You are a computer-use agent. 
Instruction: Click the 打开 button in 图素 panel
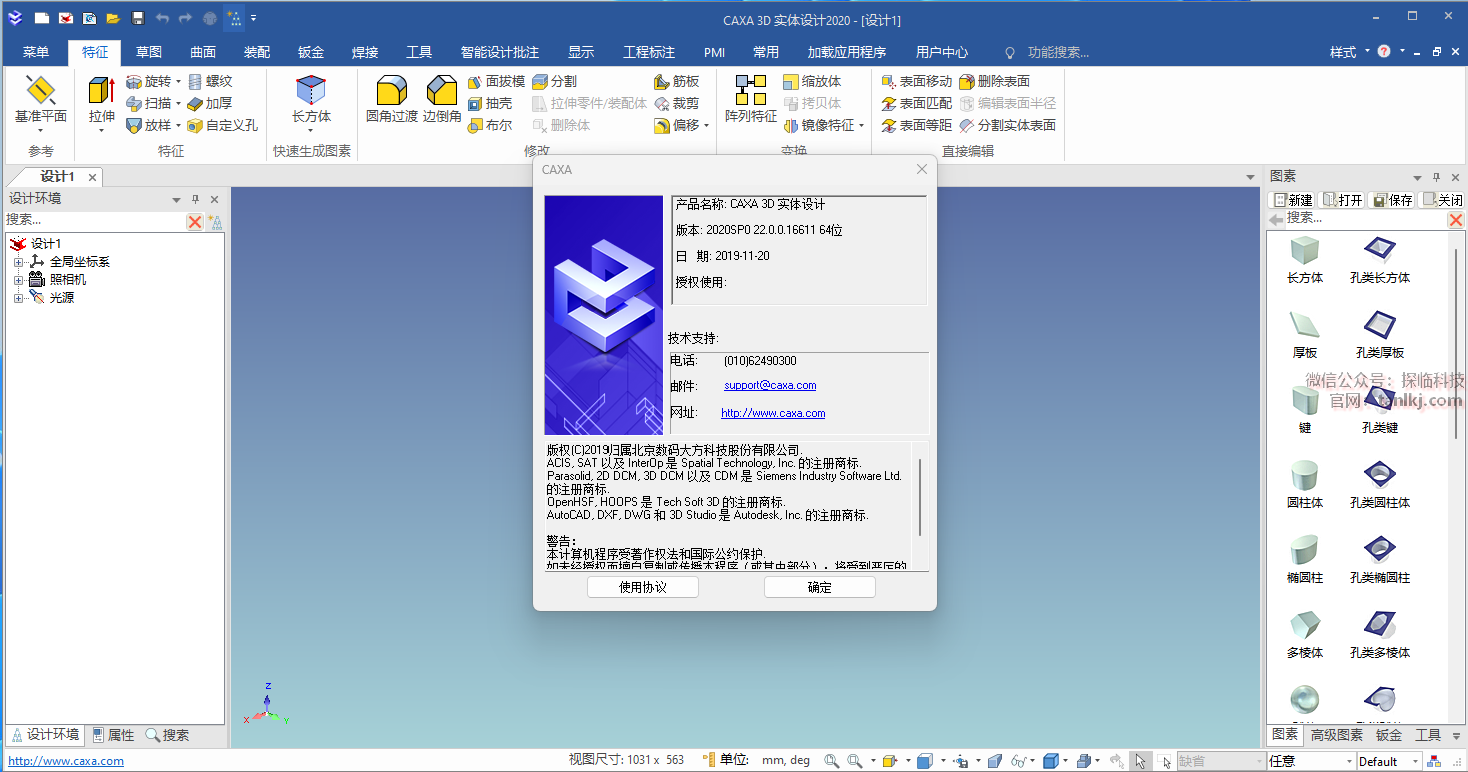pyautogui.click(x=1343, y=200)
